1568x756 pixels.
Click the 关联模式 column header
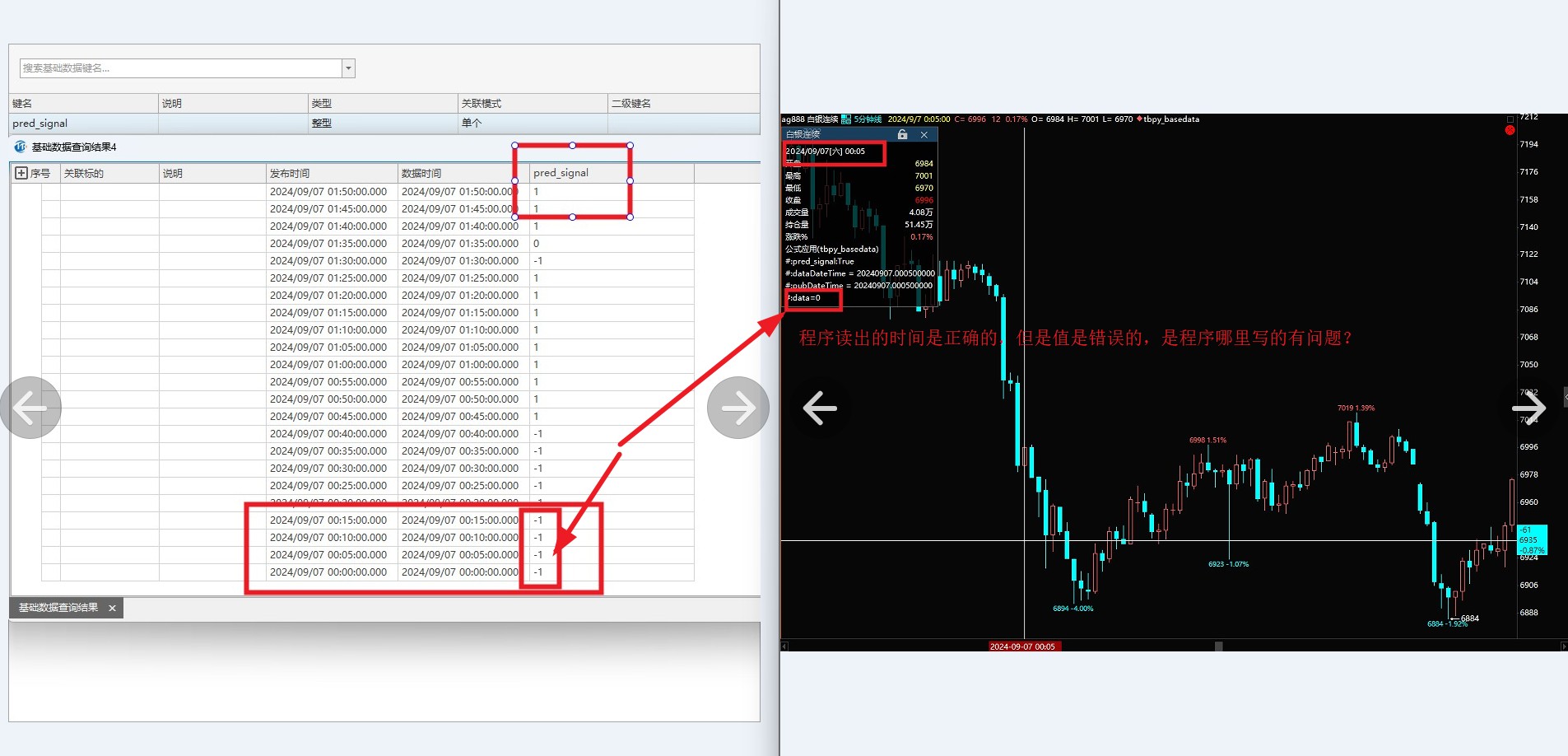[533, 103]
